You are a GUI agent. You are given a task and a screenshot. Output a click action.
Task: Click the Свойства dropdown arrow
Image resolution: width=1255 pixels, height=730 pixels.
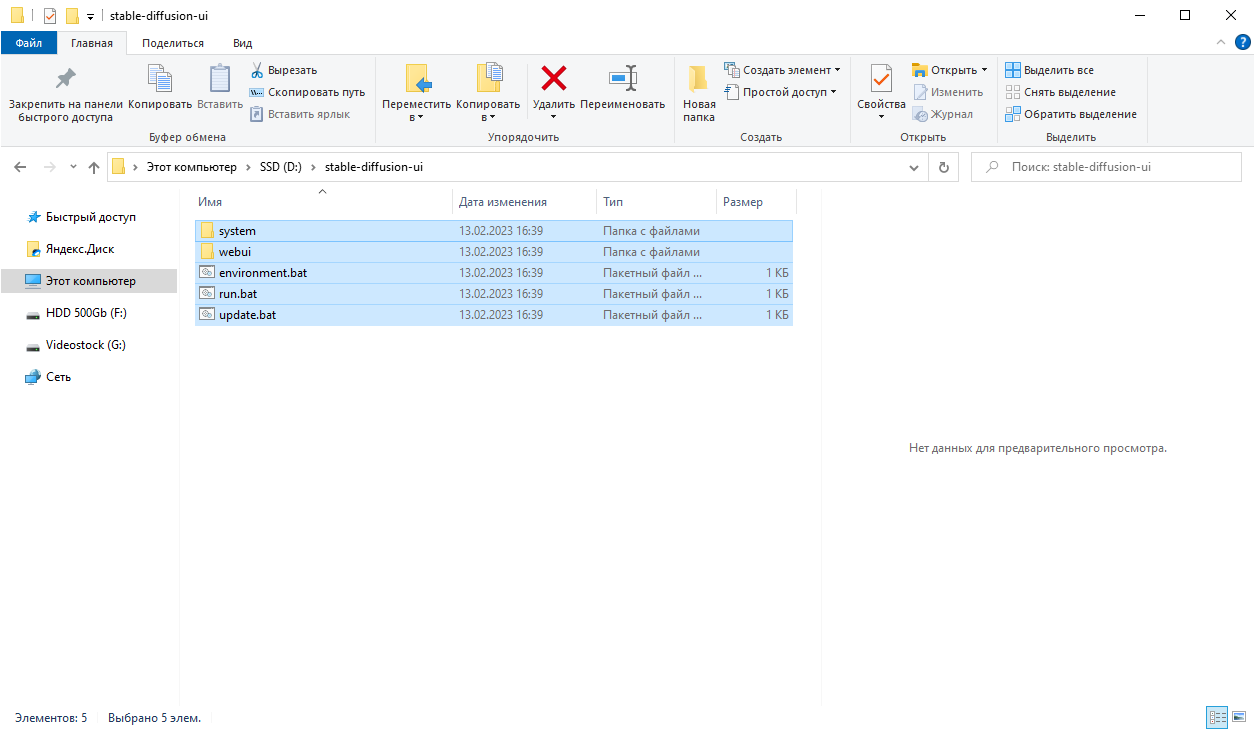point(881,117)
